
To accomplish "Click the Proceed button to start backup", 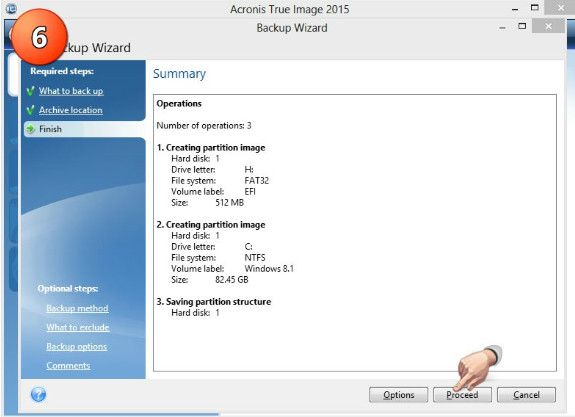I will (x=462, y=395).
